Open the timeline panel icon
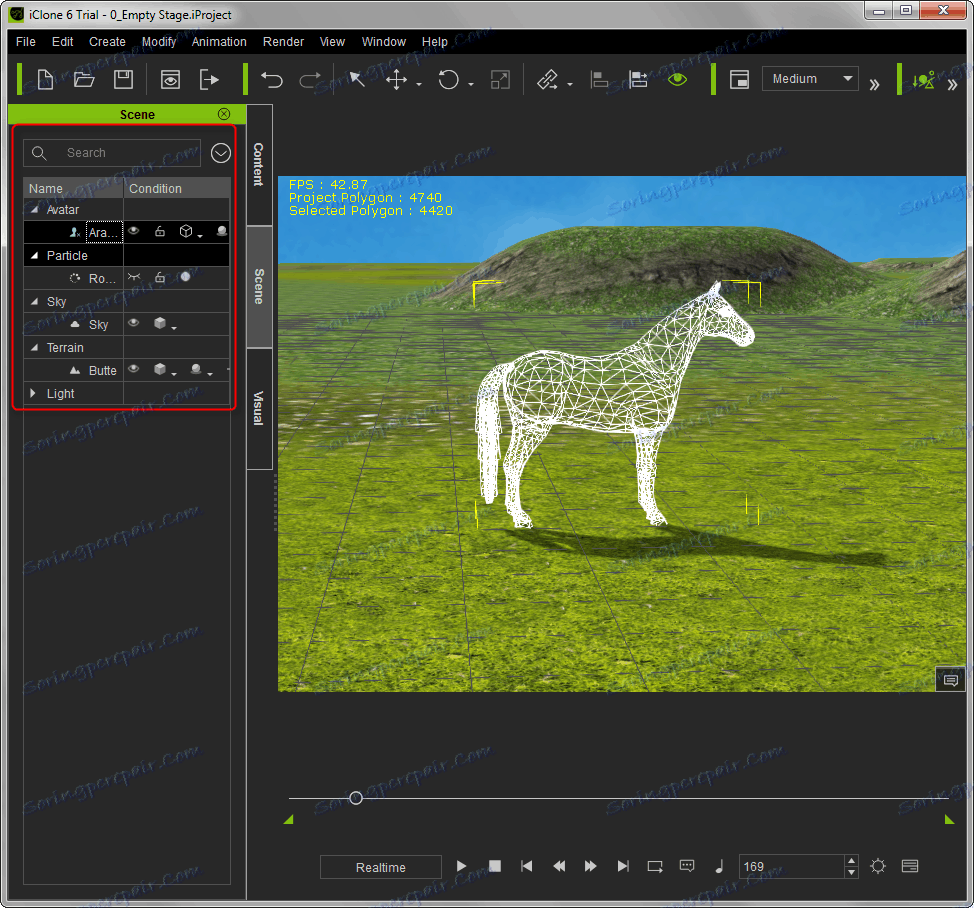 909,866
